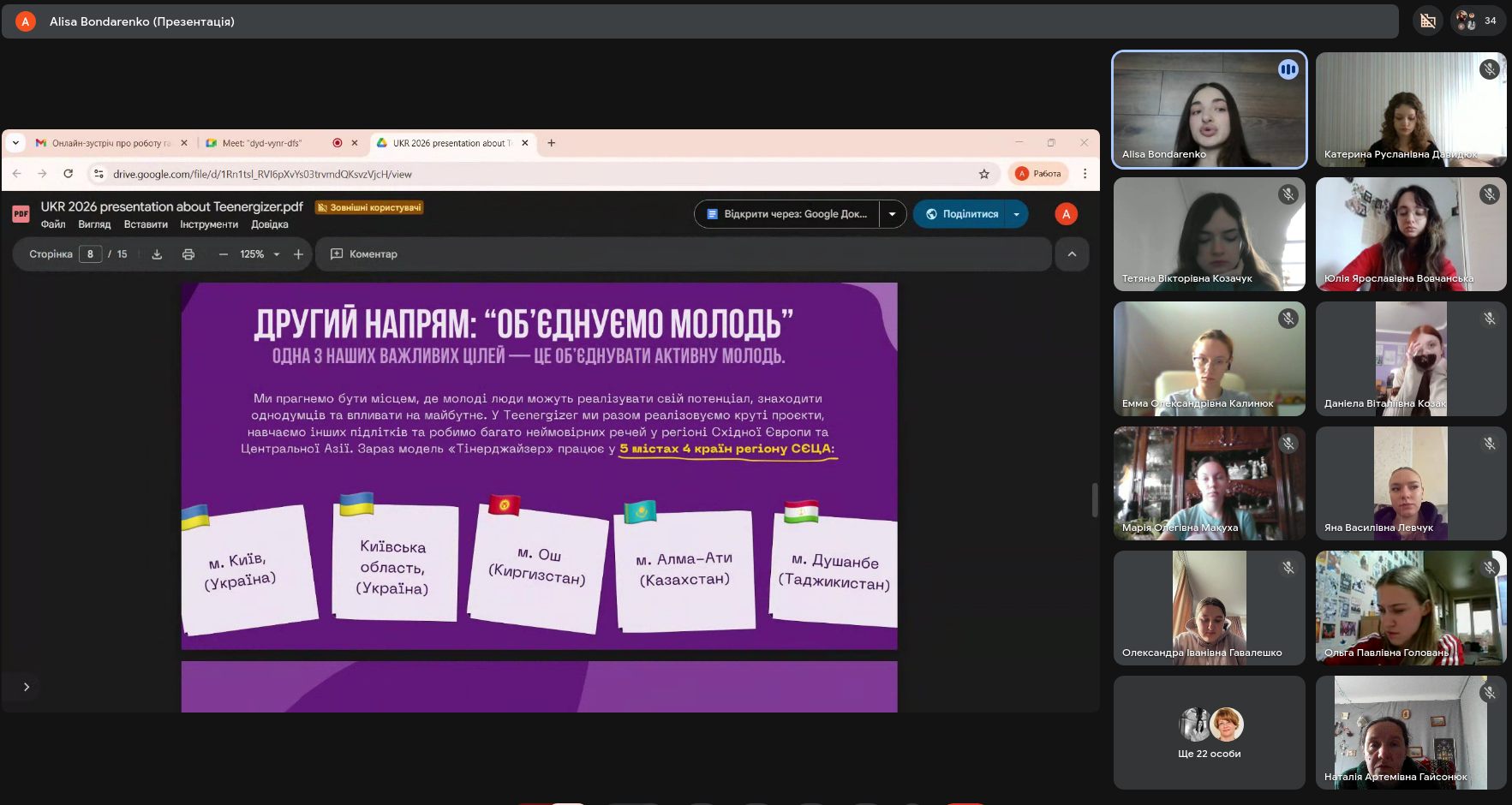Switch to the Gmail 'Онлайн-зустріч про роботу' tab
1512x805 pixels.
click(x=111, y=143)
